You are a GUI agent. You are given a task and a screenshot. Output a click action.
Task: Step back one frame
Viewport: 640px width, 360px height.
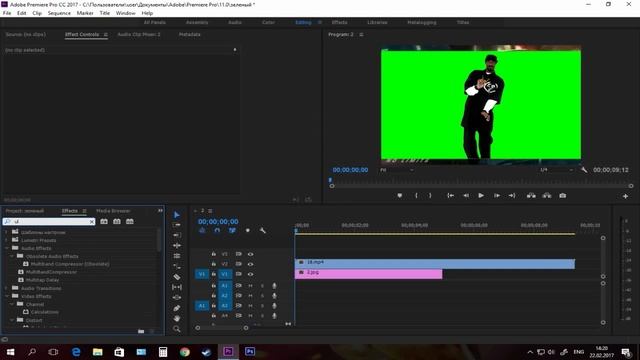(x=466, y=196)
